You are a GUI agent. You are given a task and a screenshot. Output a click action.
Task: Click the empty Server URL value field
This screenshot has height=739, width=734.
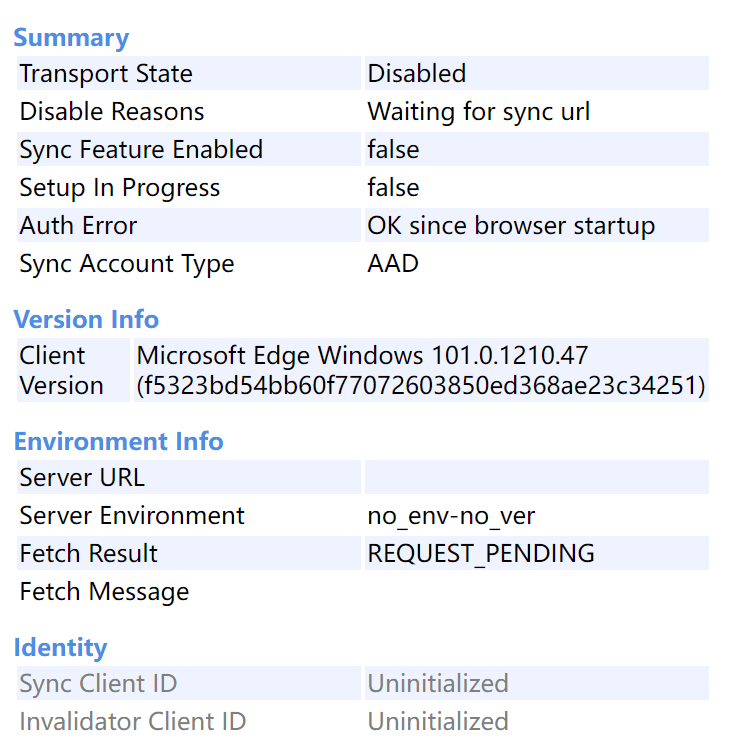pos(536,478)
